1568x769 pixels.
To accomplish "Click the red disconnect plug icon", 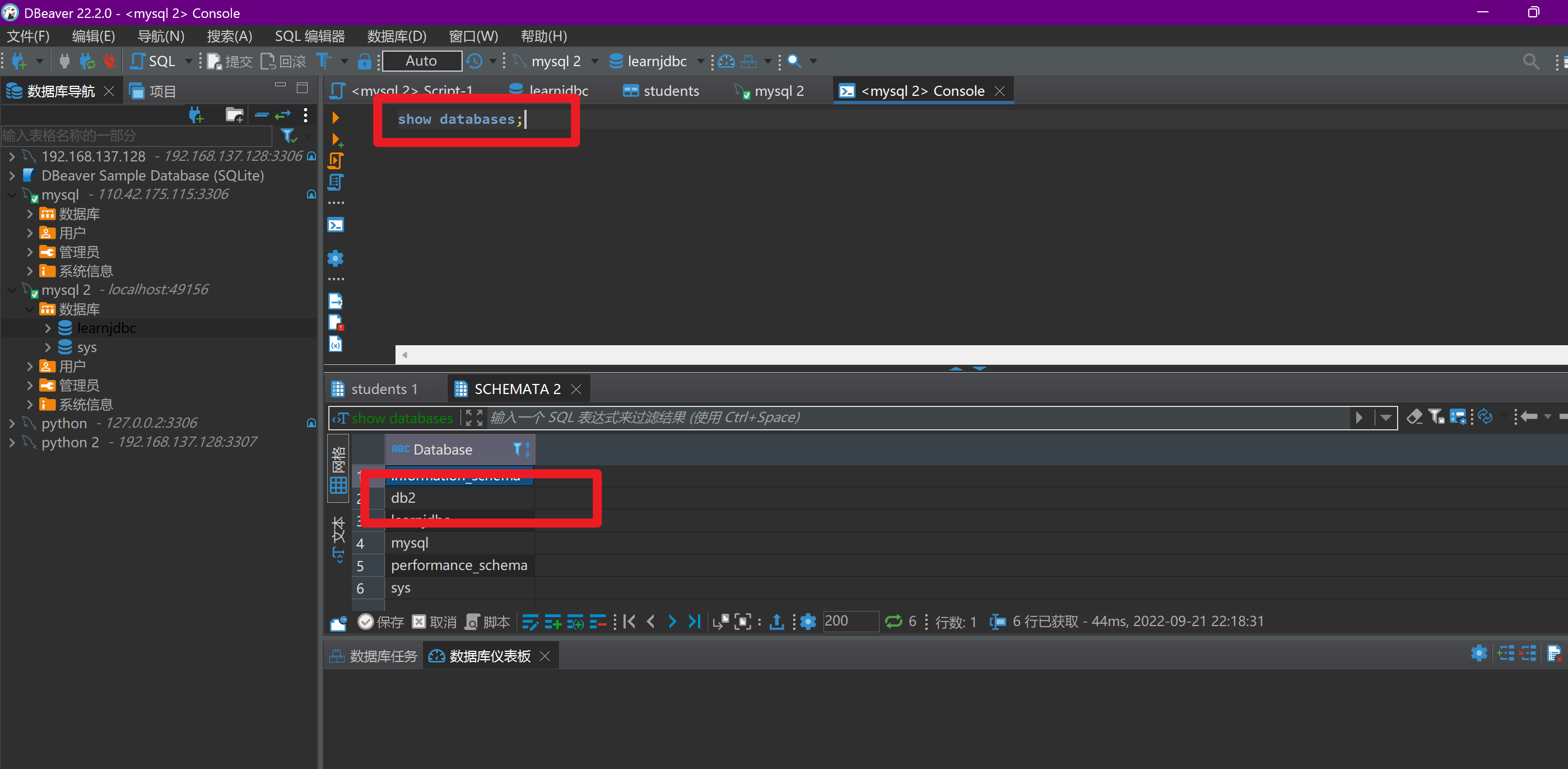I will coord(110,61).
